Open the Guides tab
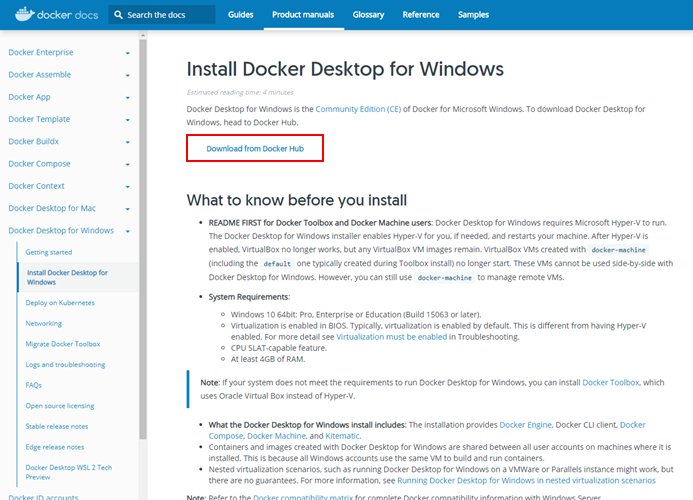 click(x=240, y=15)
